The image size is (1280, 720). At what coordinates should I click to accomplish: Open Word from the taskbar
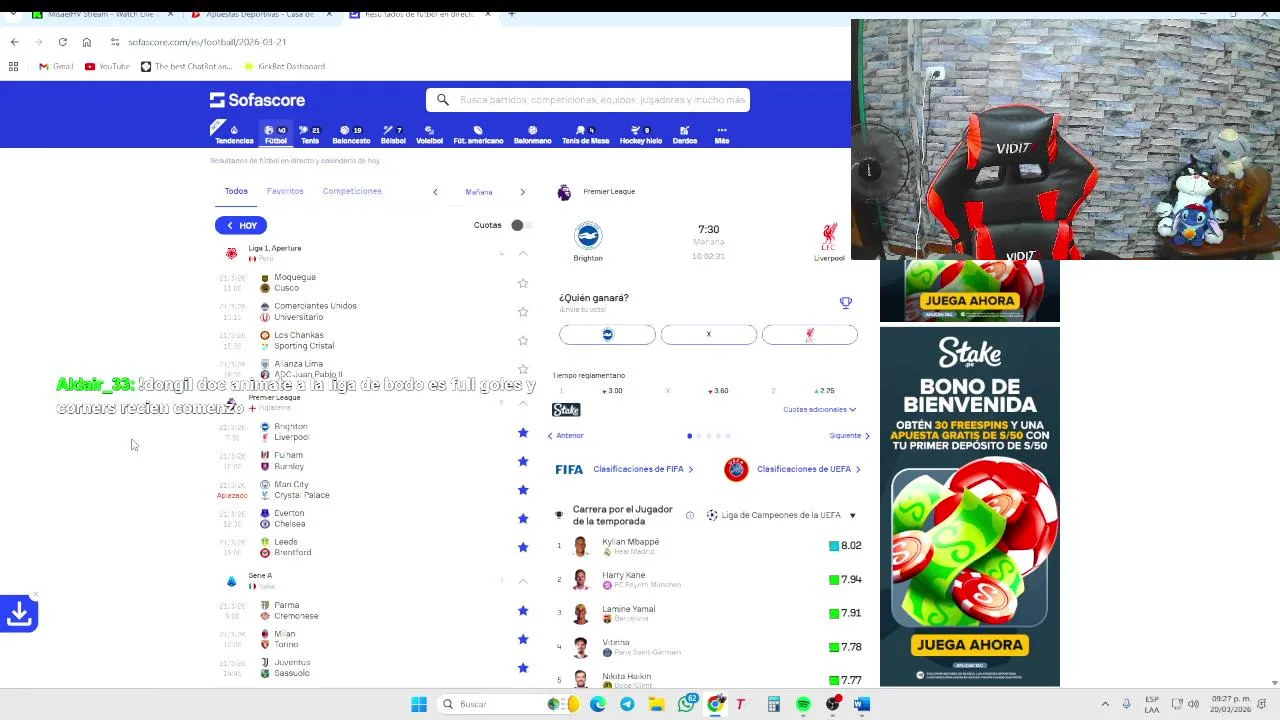point(862,704)
